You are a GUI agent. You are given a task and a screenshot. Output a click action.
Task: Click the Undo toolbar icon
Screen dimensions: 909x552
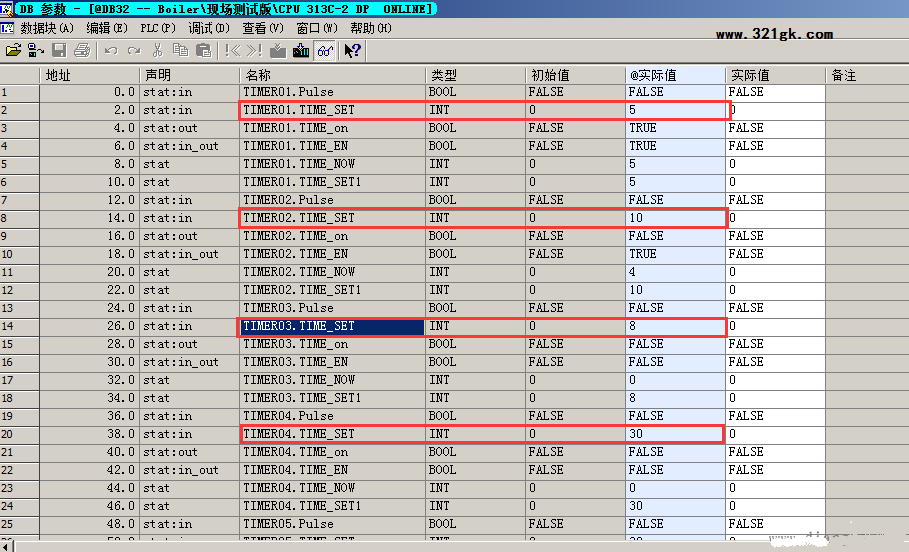[x=110, y=50]
